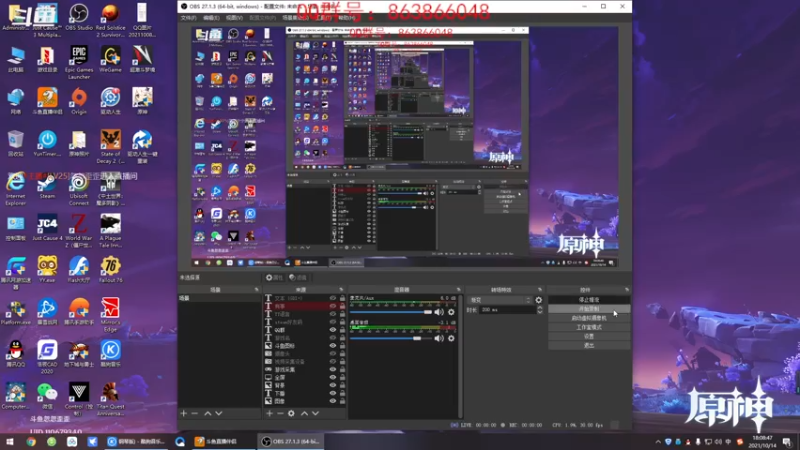
Task: Mute the 麦克风/Aux speaker icon
Action: point(439,312)
